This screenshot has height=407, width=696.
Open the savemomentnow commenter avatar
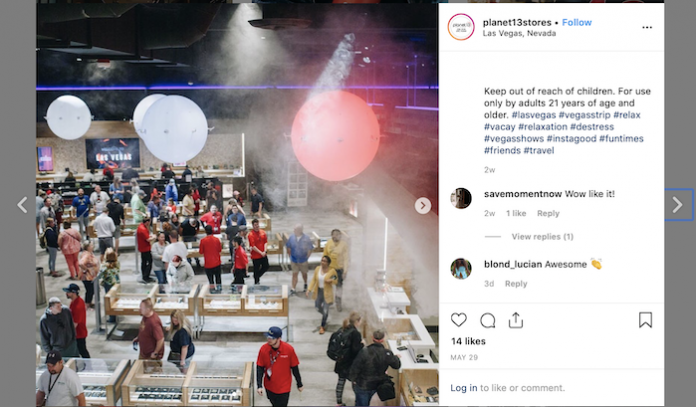click(461, 198)
